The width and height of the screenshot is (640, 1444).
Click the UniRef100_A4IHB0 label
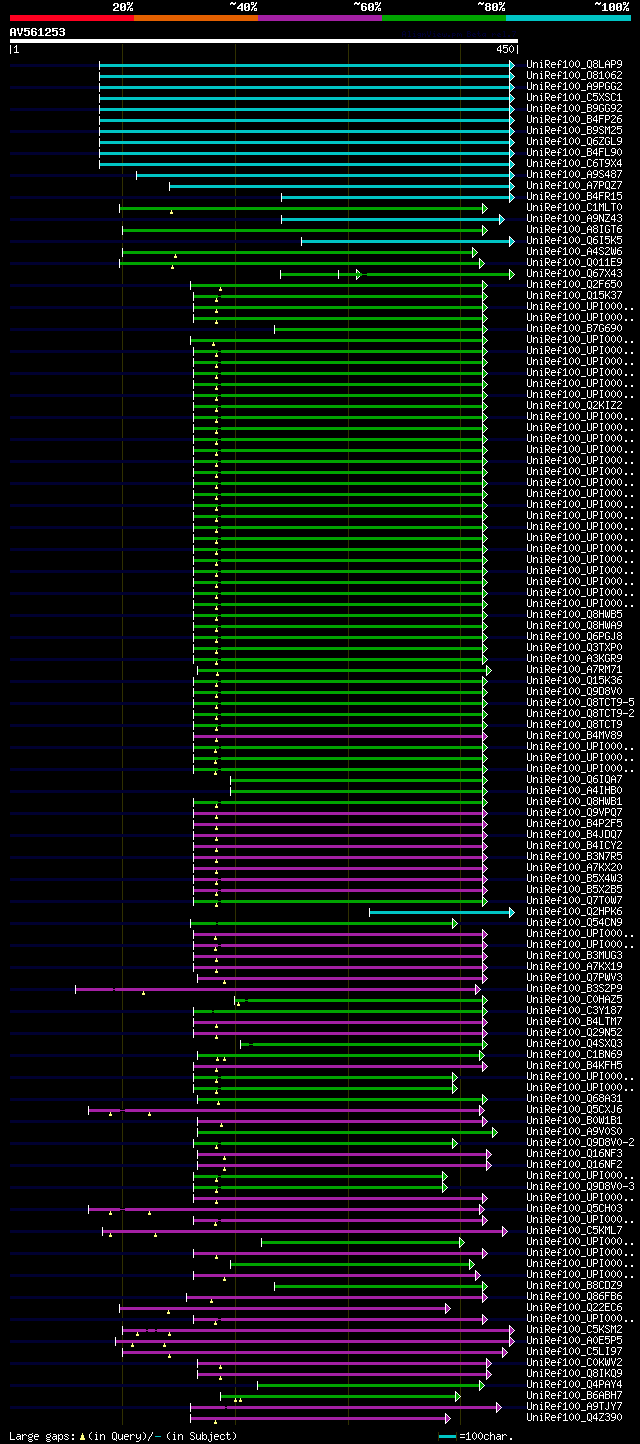click(x=574, y=791)
